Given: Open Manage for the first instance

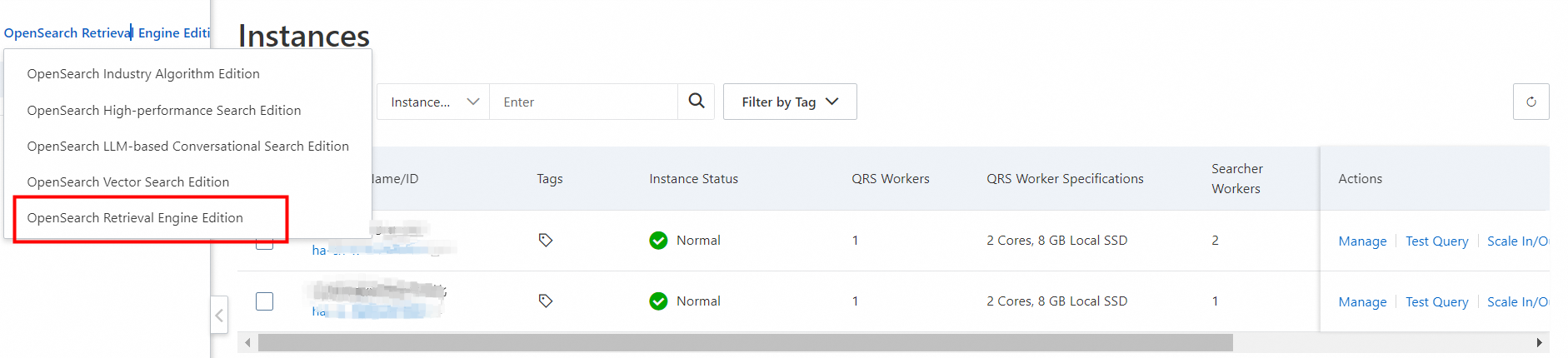Looking at the screenshot, I should tap(1362, 241).
